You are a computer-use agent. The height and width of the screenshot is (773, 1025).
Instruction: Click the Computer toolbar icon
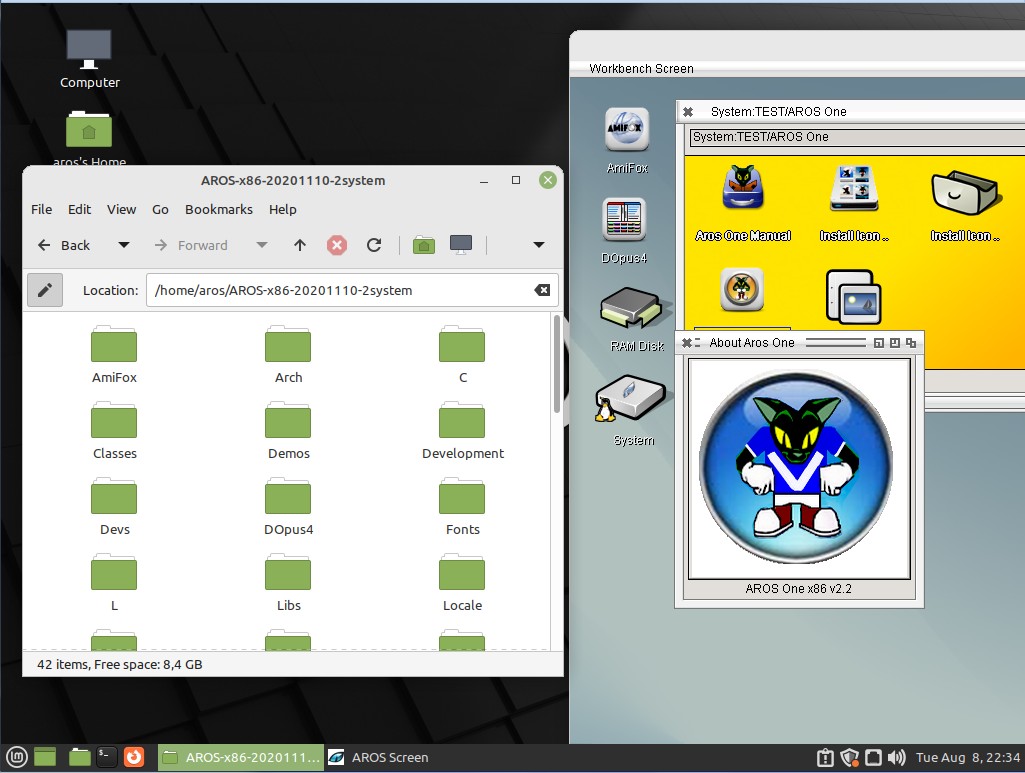461,245
